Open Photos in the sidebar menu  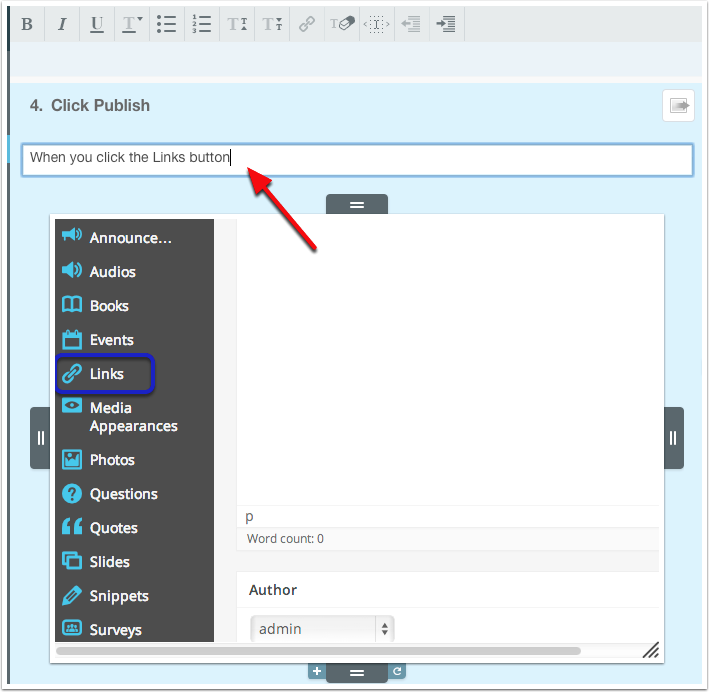pyautogui.click(x=111, y=460)
